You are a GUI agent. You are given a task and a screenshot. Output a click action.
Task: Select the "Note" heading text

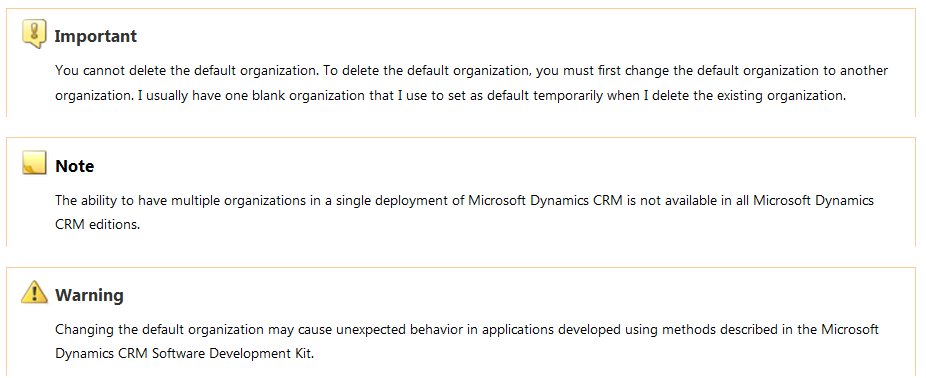(x=74, y=167)
